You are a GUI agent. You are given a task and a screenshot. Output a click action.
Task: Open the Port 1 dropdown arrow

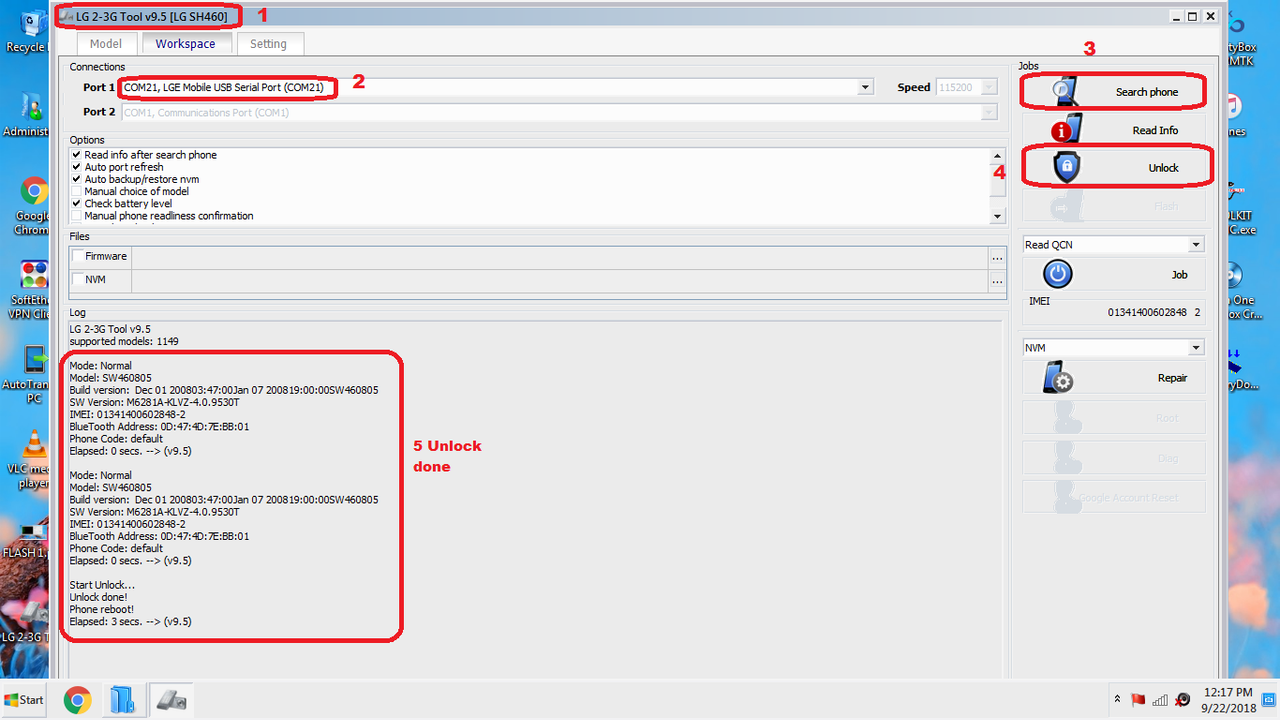866,88
